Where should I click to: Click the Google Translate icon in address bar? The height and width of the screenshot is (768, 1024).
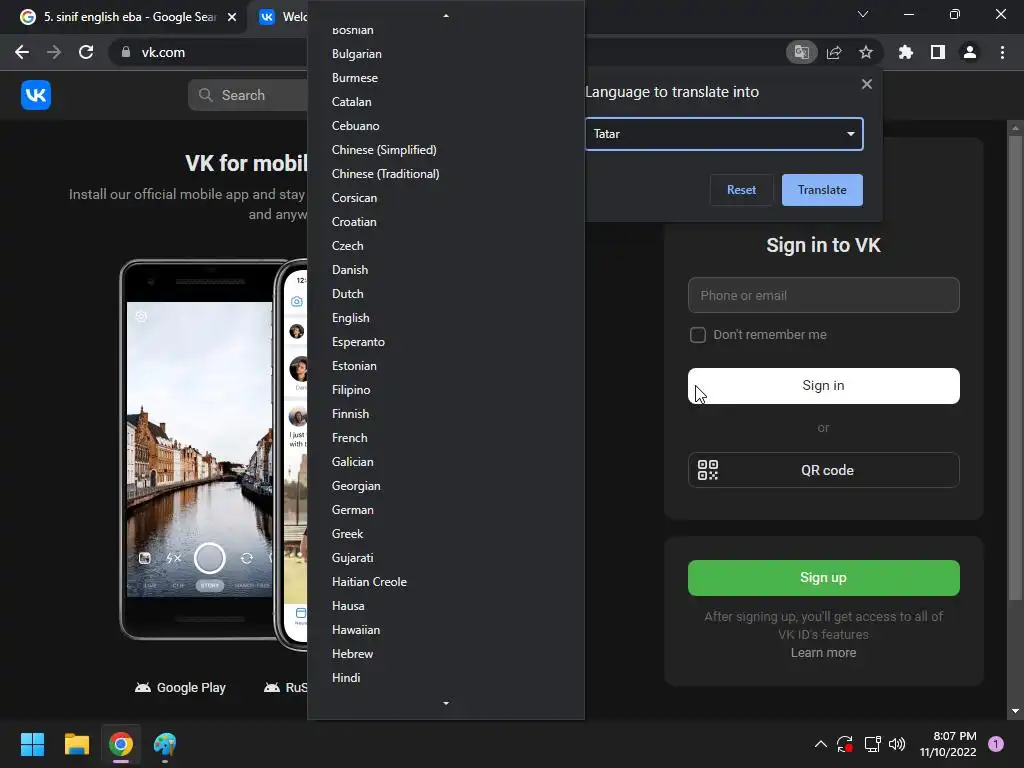[x=801, y=52]
